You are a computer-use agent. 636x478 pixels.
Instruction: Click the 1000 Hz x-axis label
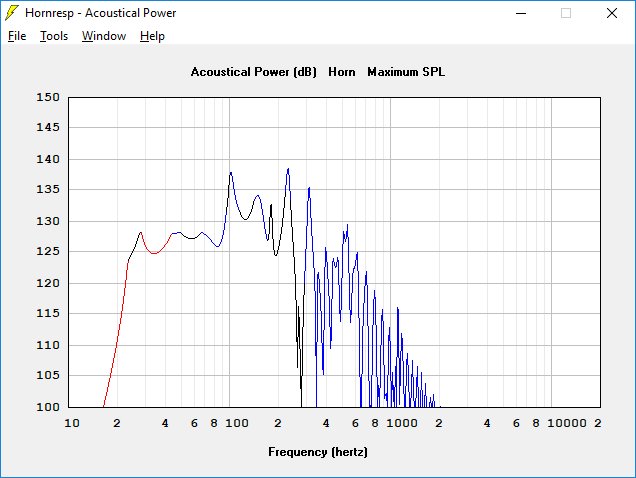tap(402, 424)
